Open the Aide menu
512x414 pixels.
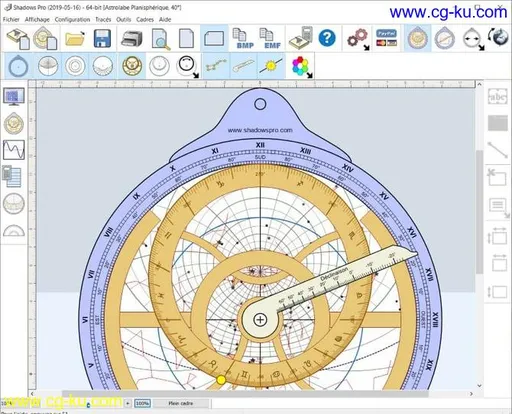pyautogui.click(x=165, y=19)
